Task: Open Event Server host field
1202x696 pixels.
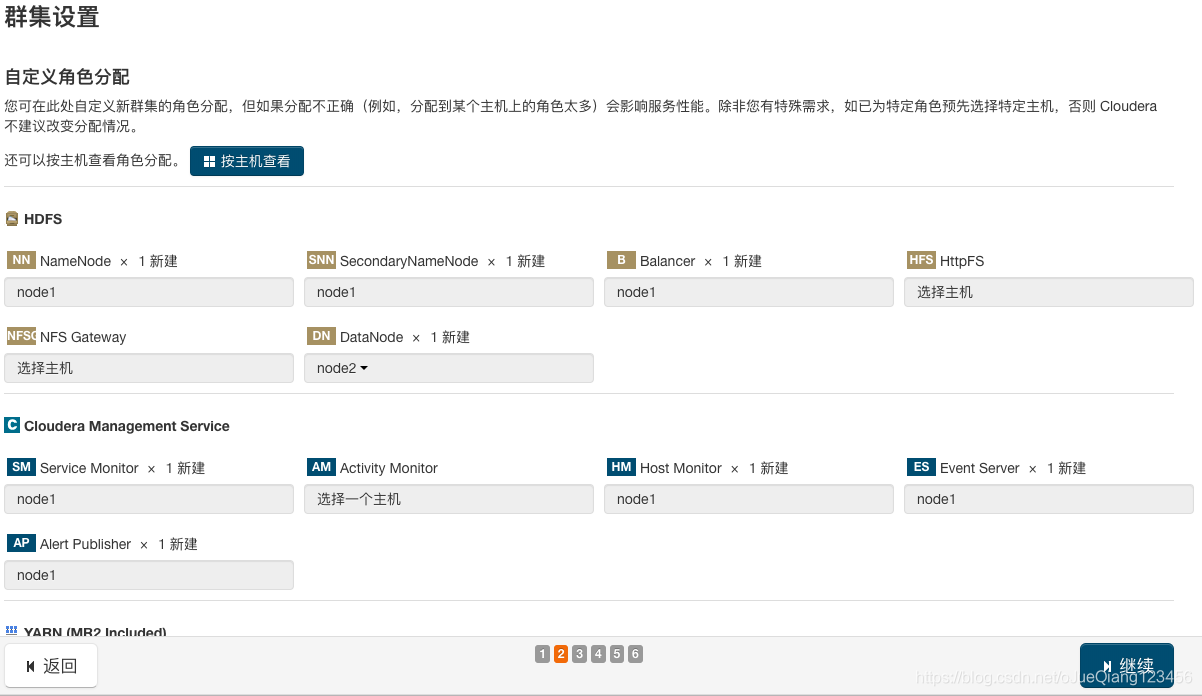Action: coord(1049,499)
